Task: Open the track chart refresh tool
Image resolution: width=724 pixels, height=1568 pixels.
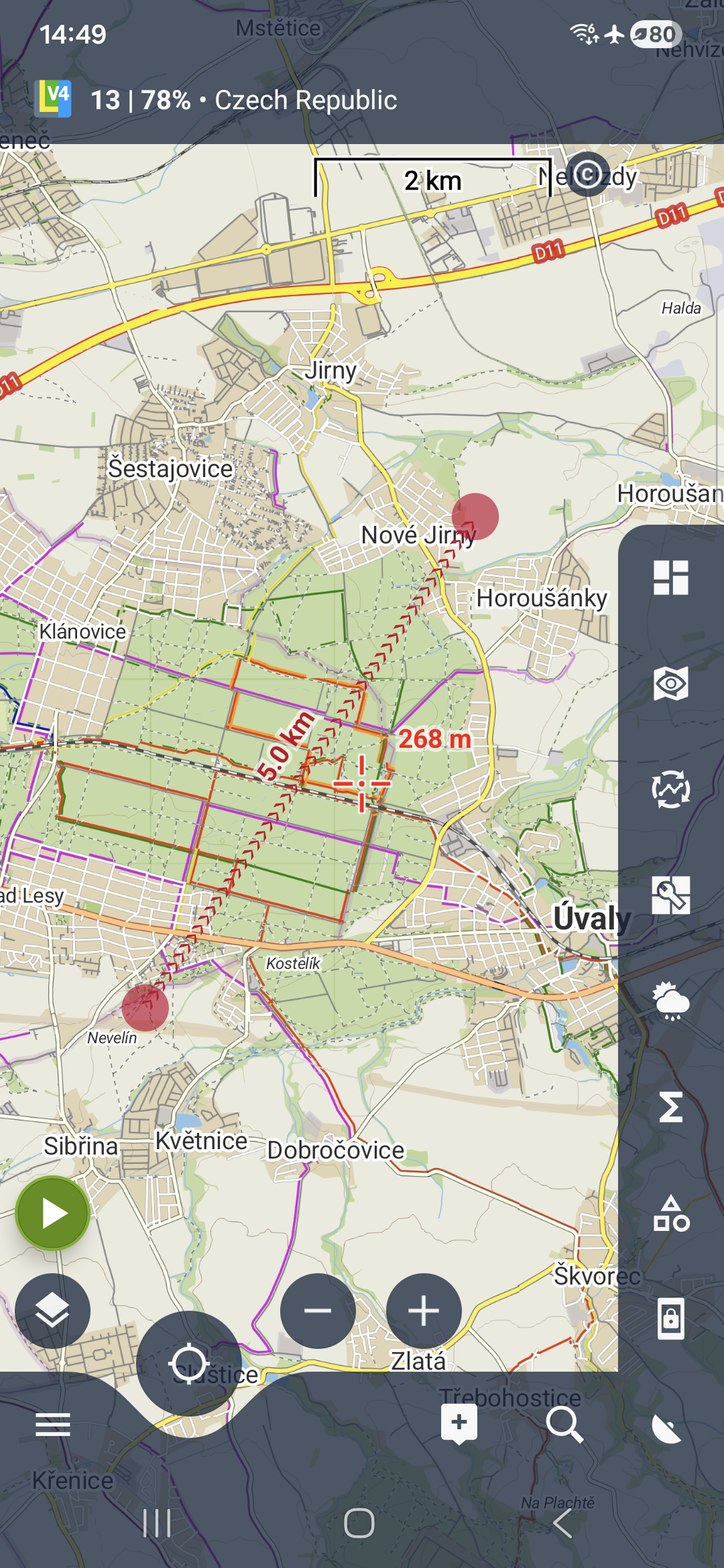Action: pyautogui.click(x=671, y=789)
